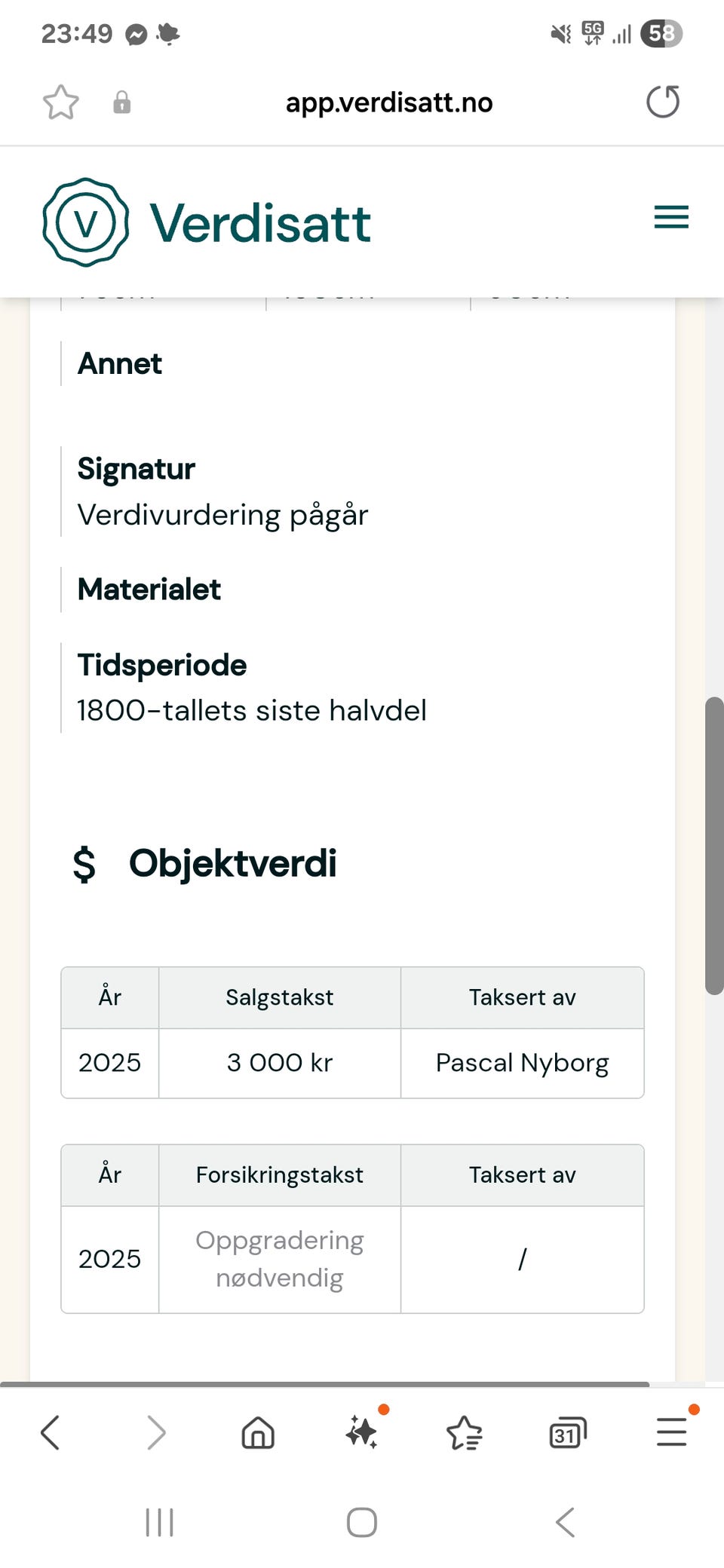
Task: Open the Verdisatt hamburger menu
Action: point(670,217)
